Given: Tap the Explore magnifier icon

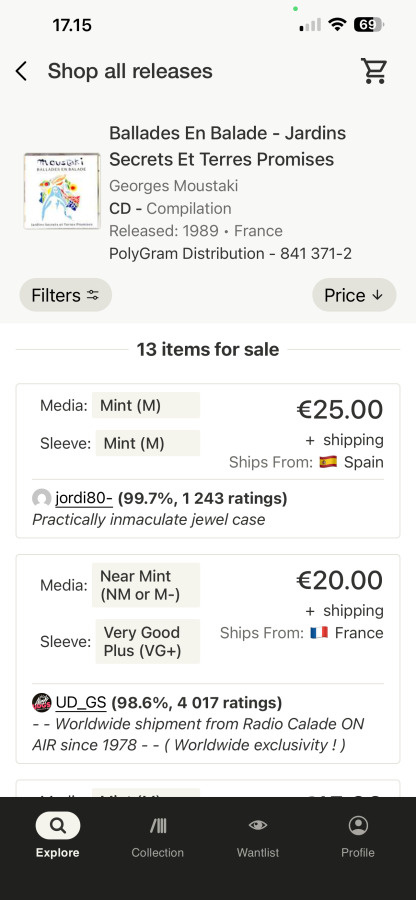Looking at the screenshot, I should click(58, 826).
